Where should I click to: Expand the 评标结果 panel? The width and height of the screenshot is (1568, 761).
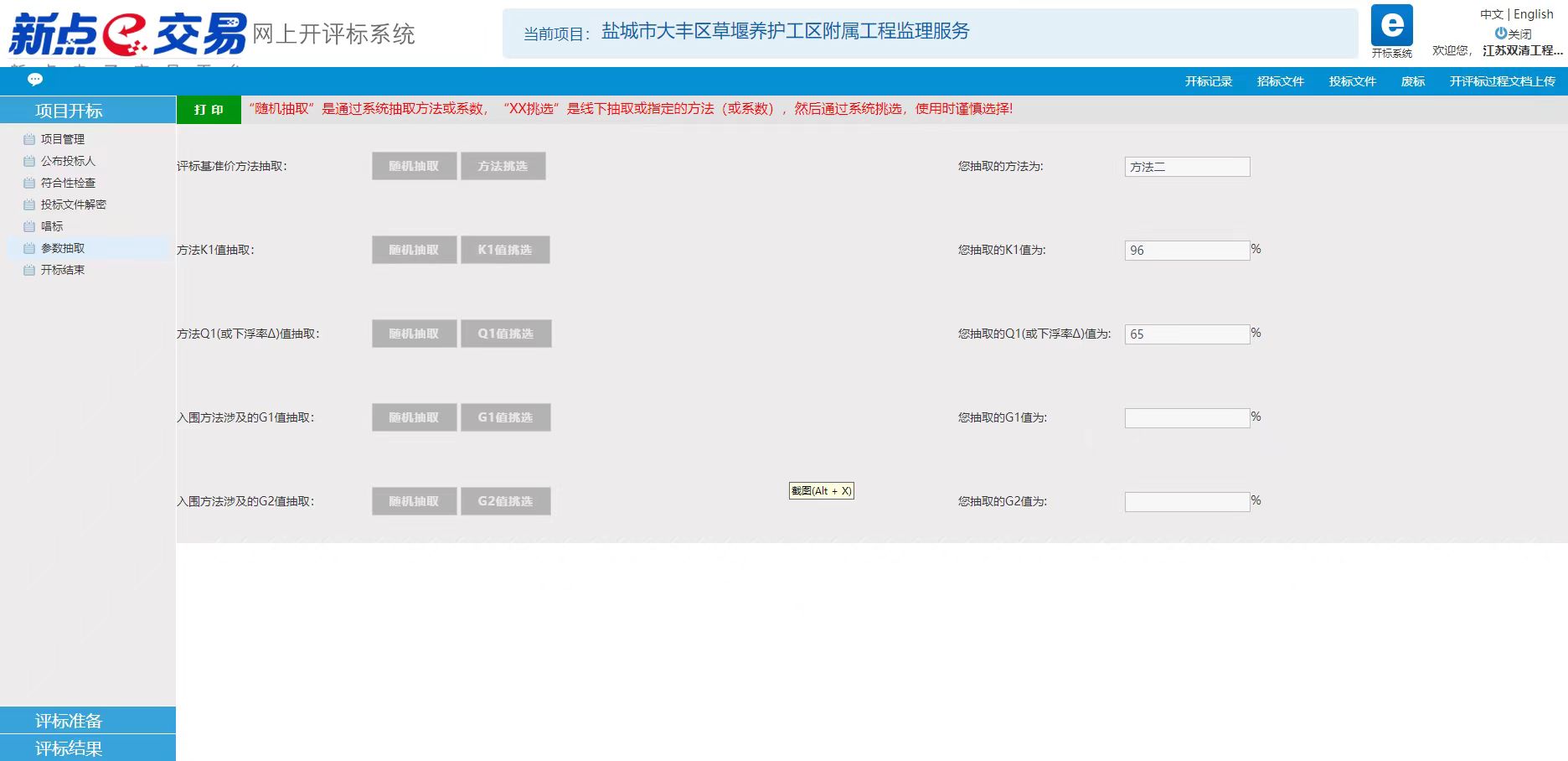[69, 748]
